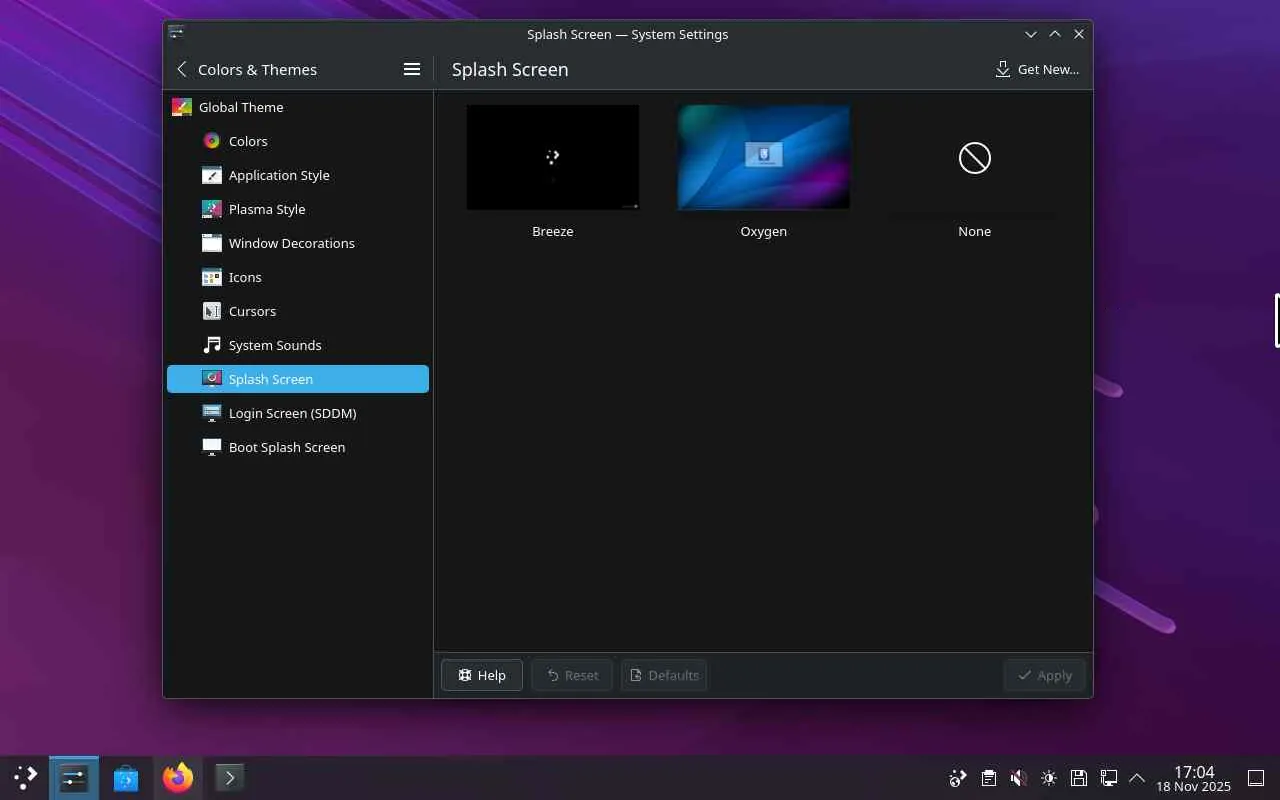Viewport: 1280px width, 800px height.
Task: Expand the hidden system tray icons
Action: click(x=1137, y=778)
